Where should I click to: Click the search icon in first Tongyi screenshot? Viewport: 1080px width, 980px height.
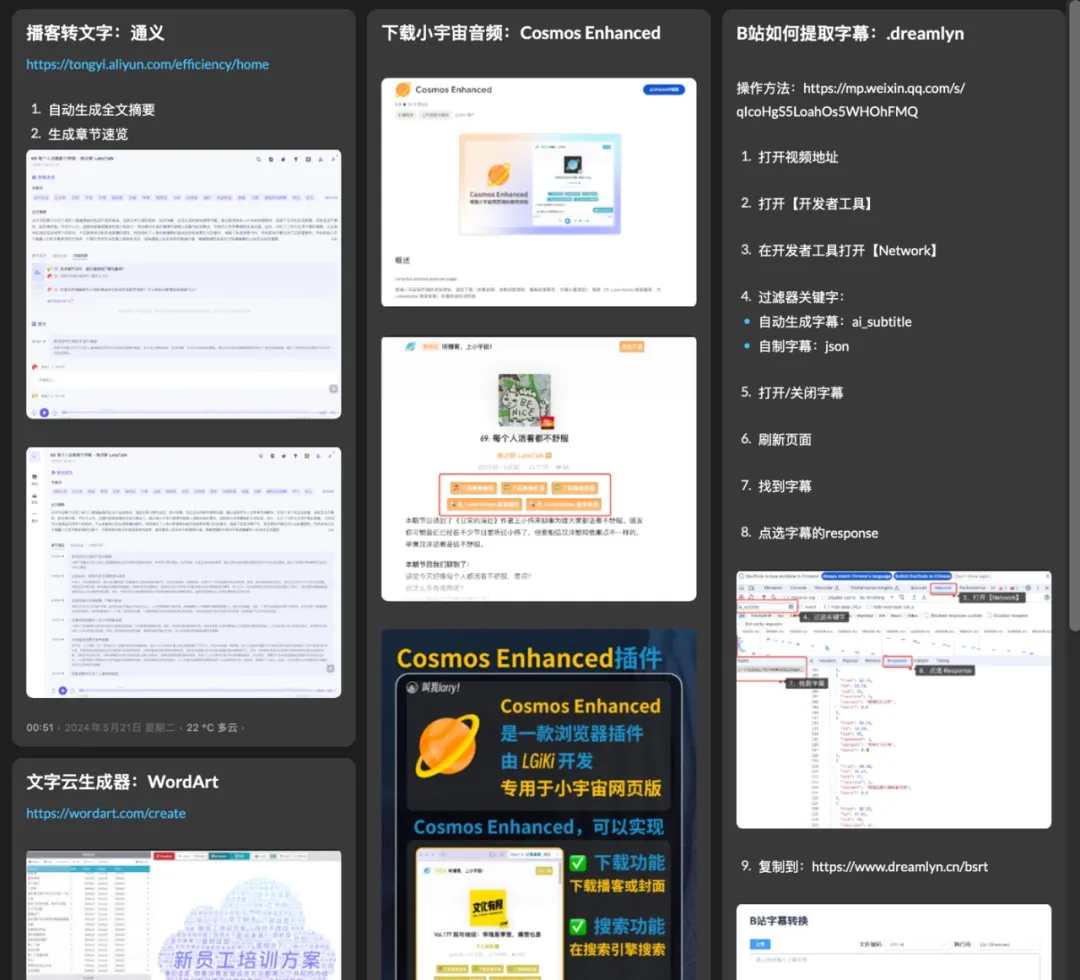coord(259,159)
